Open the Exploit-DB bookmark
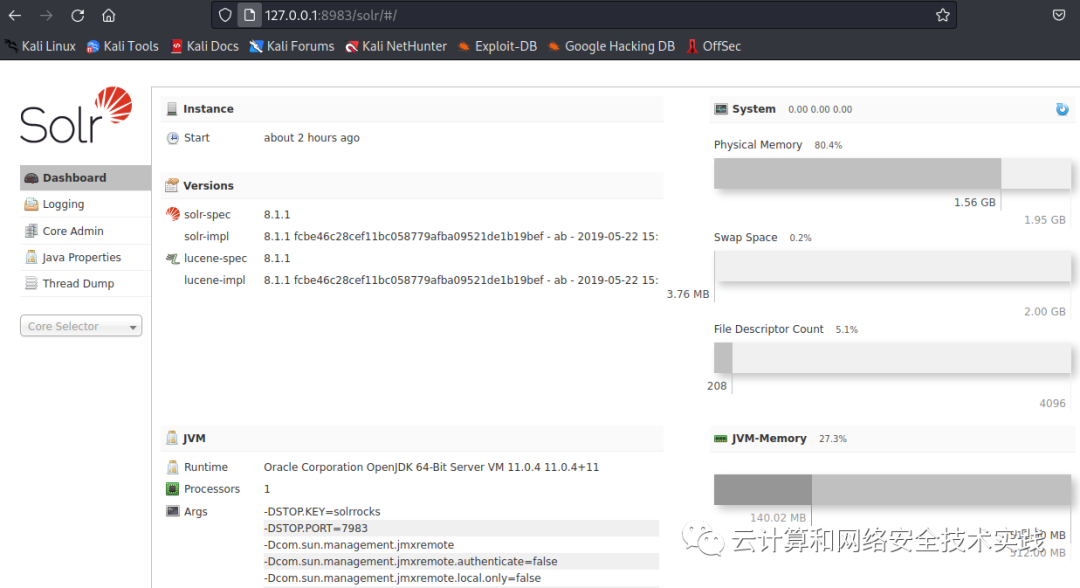Screen dimensions: 1080x588 497,46
